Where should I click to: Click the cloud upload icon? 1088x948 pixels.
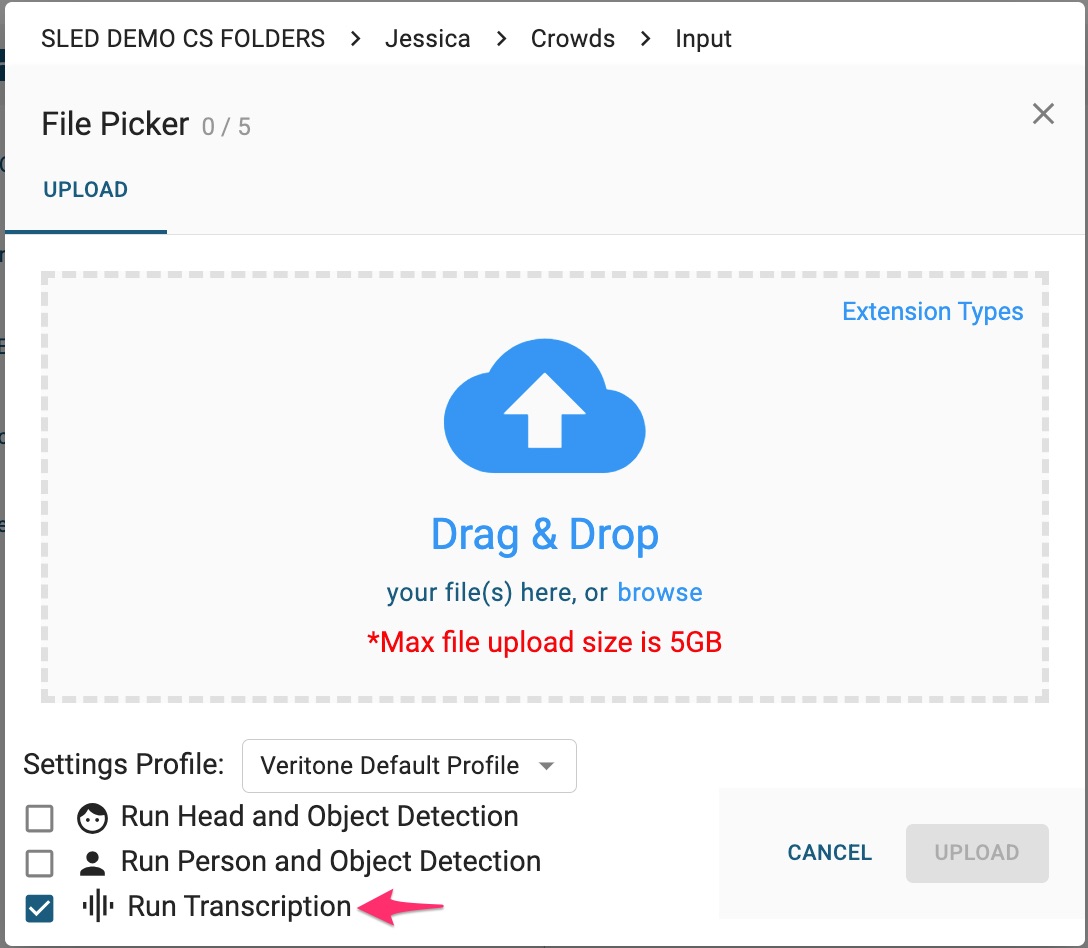544,407
